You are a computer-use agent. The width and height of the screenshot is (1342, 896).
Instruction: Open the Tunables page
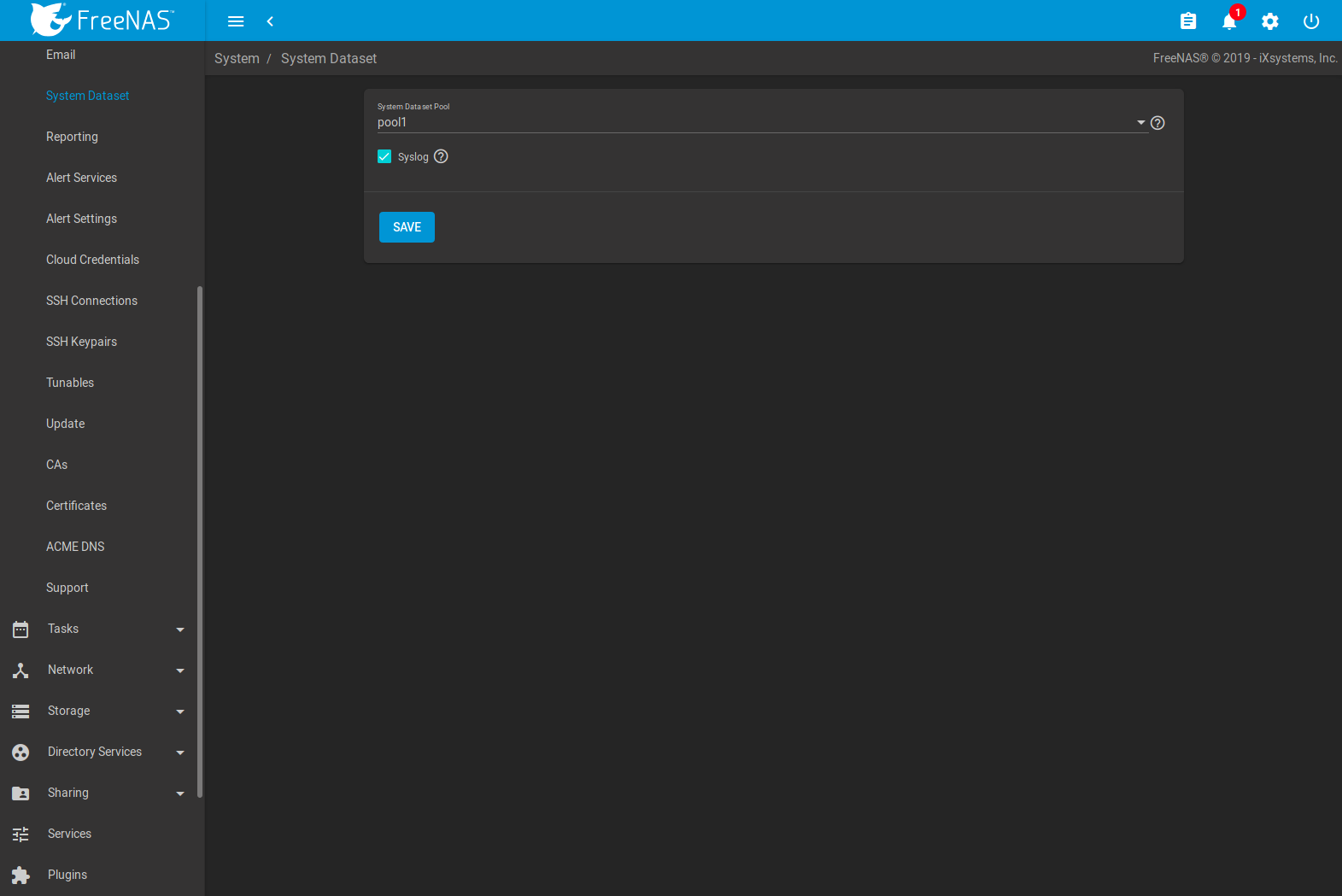(x=70, y=383)
